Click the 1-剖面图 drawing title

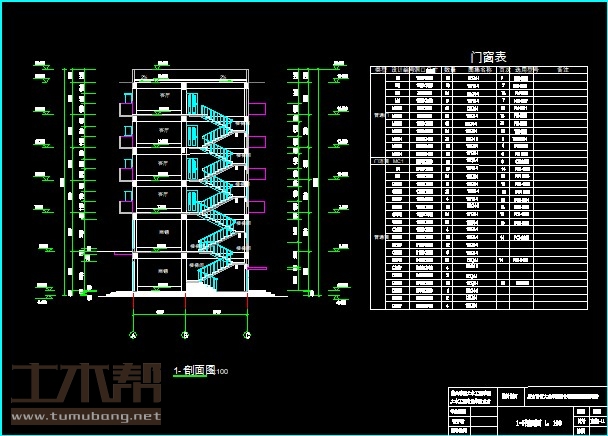click(x=195, y=370)
